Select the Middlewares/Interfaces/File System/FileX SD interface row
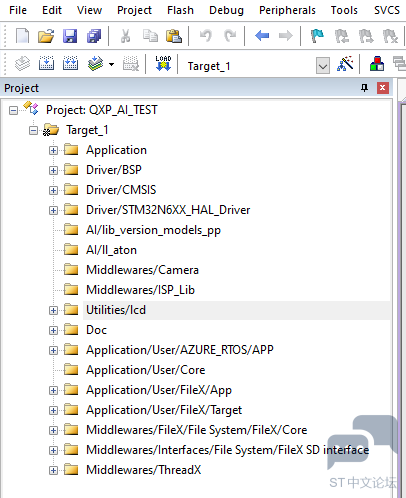Image resolution: width=406 pixels, height=498 pixels. tap(227, 450)
